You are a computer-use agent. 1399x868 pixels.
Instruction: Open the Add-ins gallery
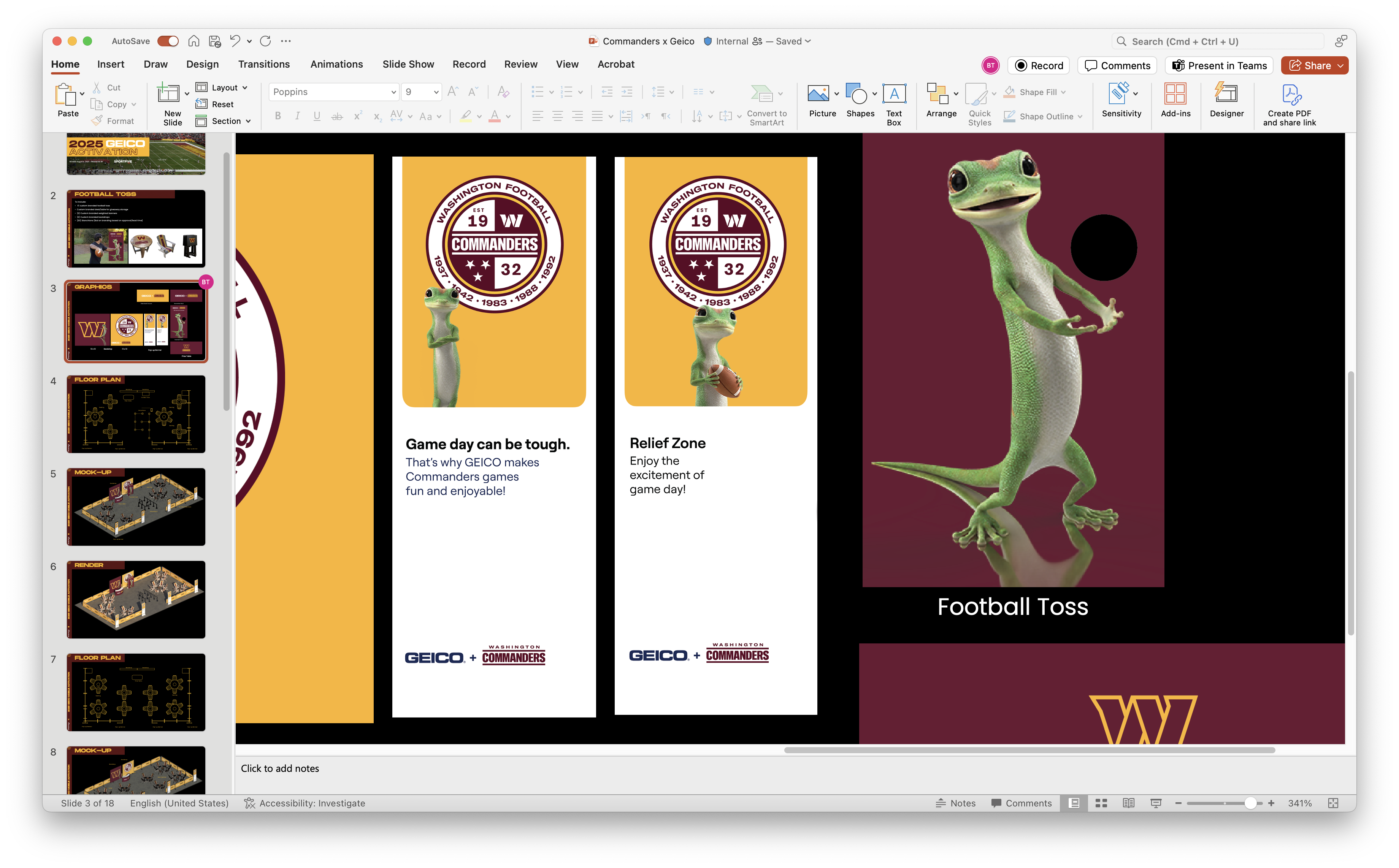point(1175,101)
